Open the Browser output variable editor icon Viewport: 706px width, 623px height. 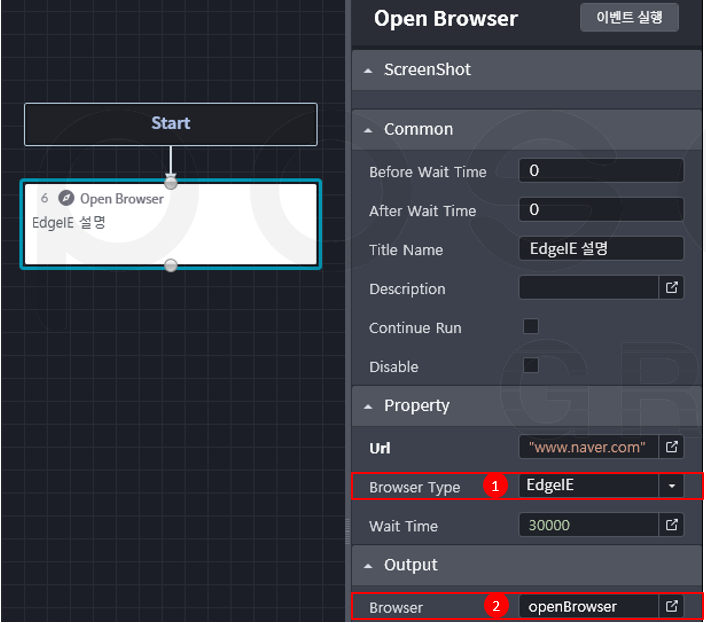click(672, 606)
